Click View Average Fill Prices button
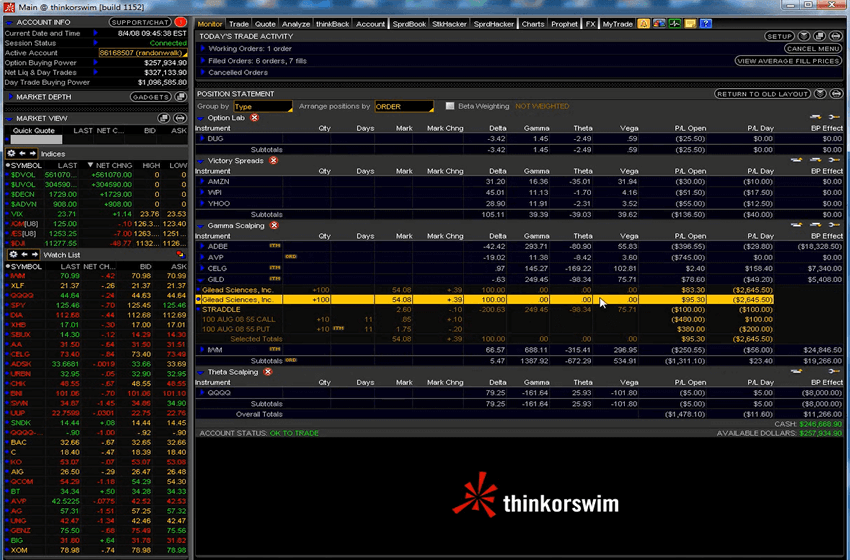Screen dimensions: 850x560 pos(789,61)
